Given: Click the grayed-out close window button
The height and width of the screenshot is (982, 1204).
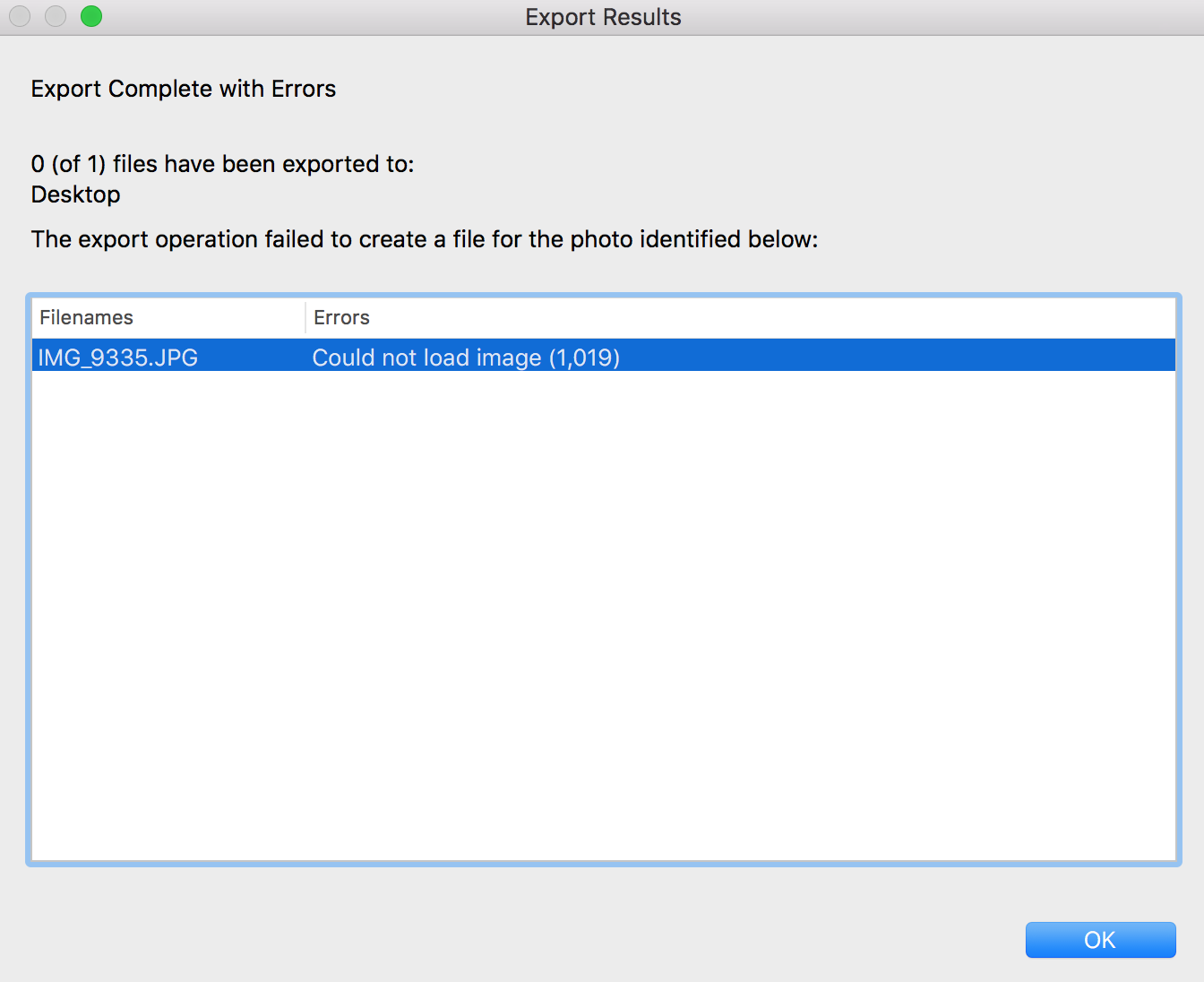Looking at the screenshot, I should (20, 16).
